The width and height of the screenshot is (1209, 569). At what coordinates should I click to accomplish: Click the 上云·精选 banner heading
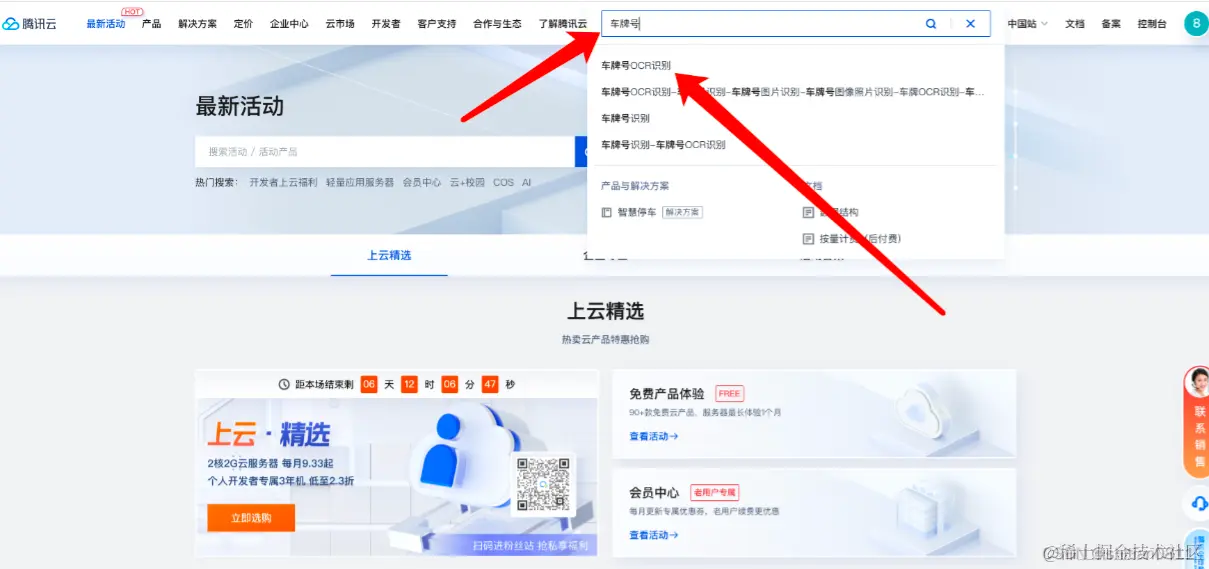(x=268, y=435)
